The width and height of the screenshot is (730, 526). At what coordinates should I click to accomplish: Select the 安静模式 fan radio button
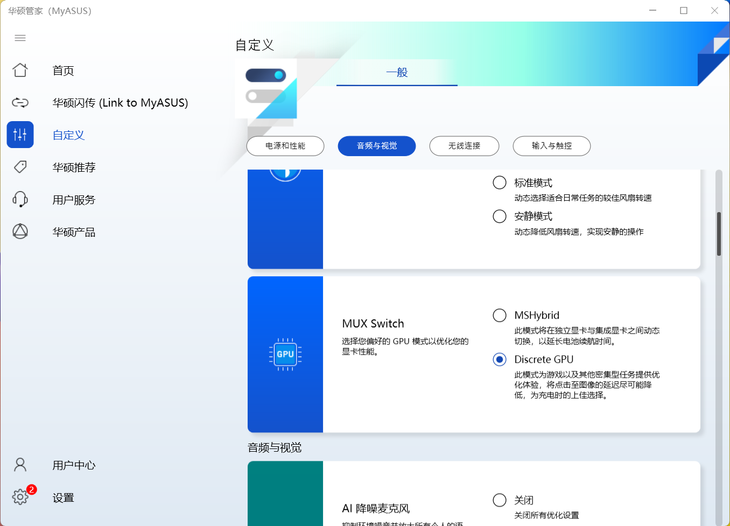coord(500,216)
